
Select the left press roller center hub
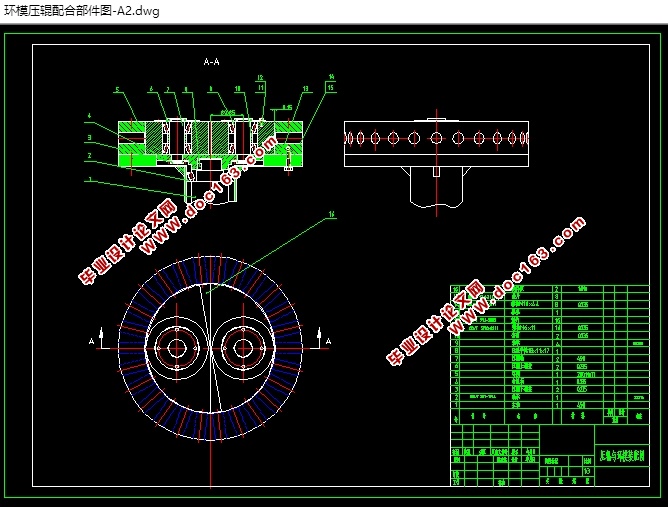click(x=176, y=348)
